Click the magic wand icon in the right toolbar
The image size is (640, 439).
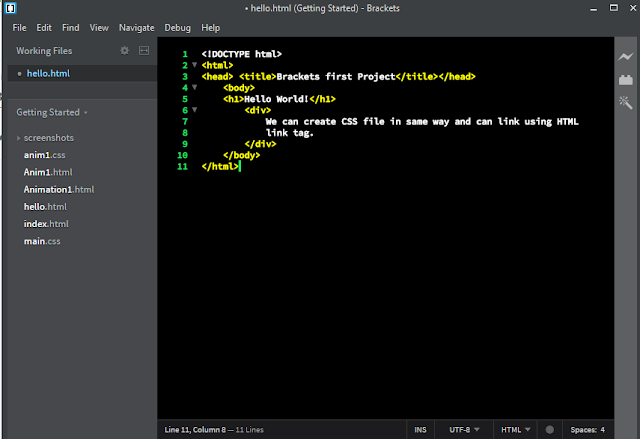[625, 102]
